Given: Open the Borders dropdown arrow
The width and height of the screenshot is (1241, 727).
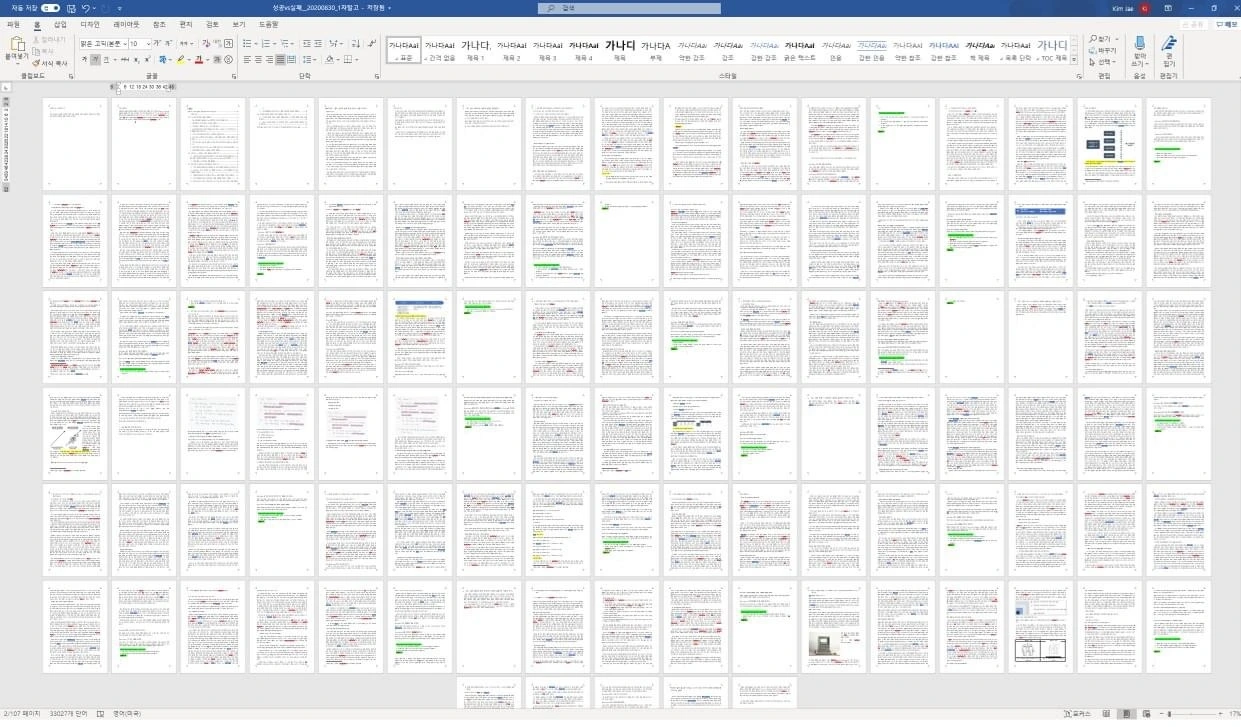Looking at the screenshot, I should [357, 60].
